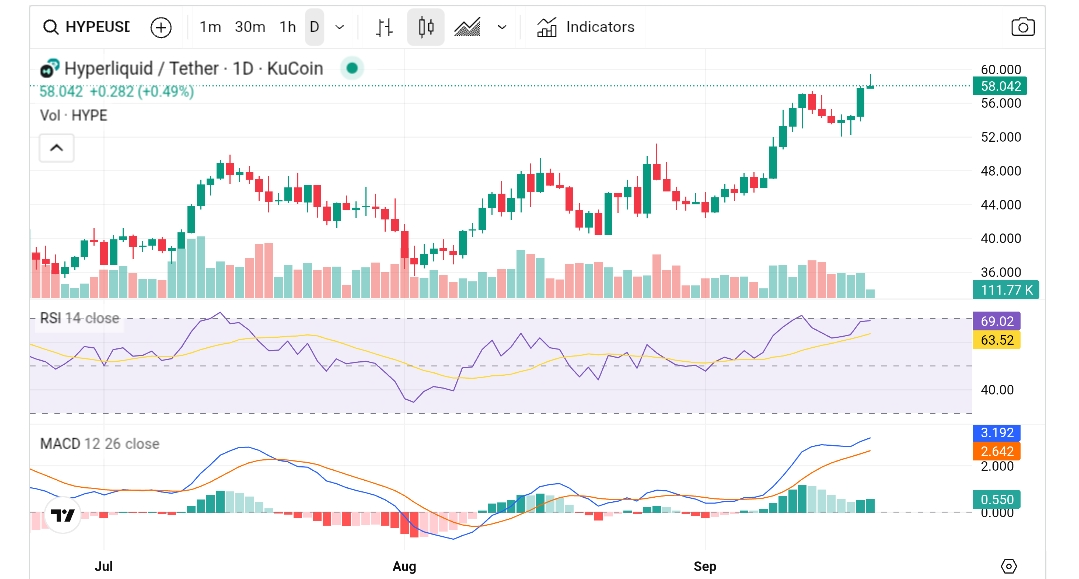
Task: Click the Indicators text button
Action: click(x=600, y=27)
